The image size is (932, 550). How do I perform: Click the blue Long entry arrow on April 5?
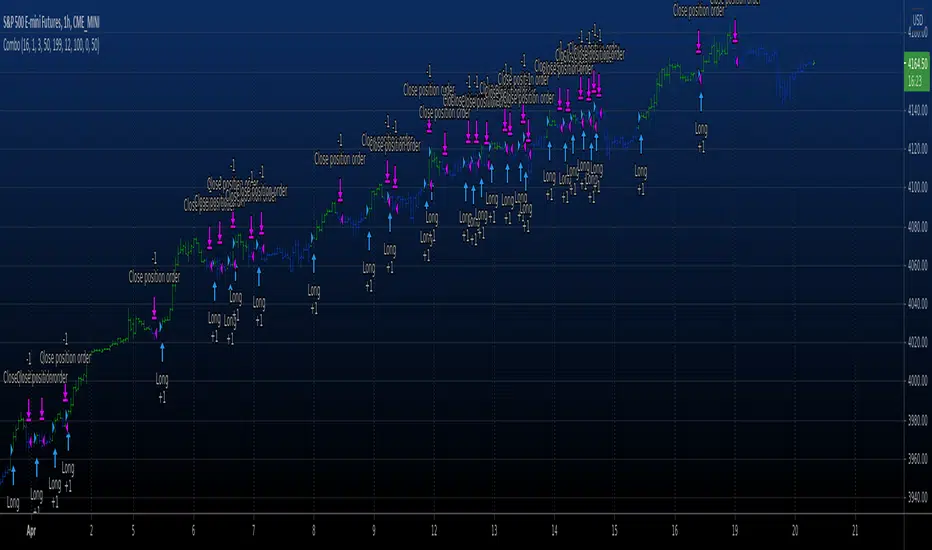(x=162, y=351)
